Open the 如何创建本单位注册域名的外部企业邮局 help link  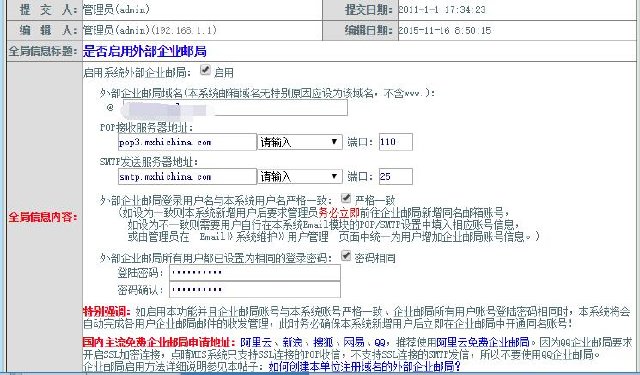(x=364, y=366)
